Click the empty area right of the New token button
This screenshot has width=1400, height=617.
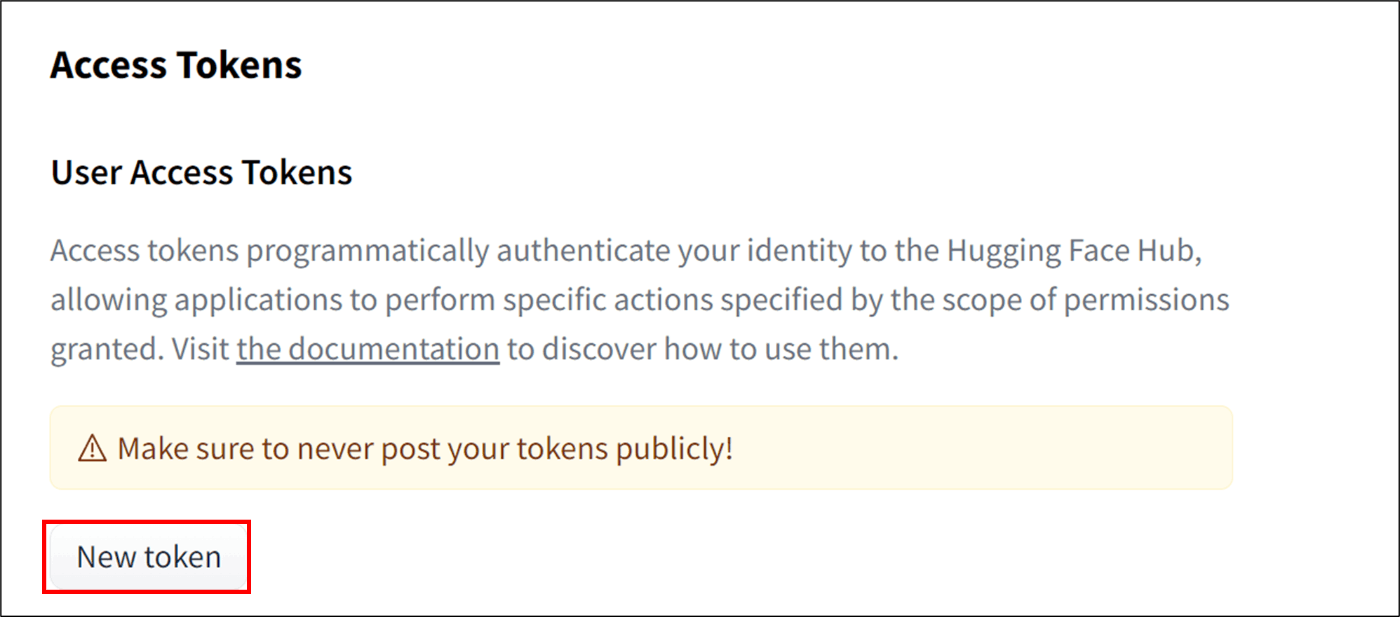(x=700, y=557)
